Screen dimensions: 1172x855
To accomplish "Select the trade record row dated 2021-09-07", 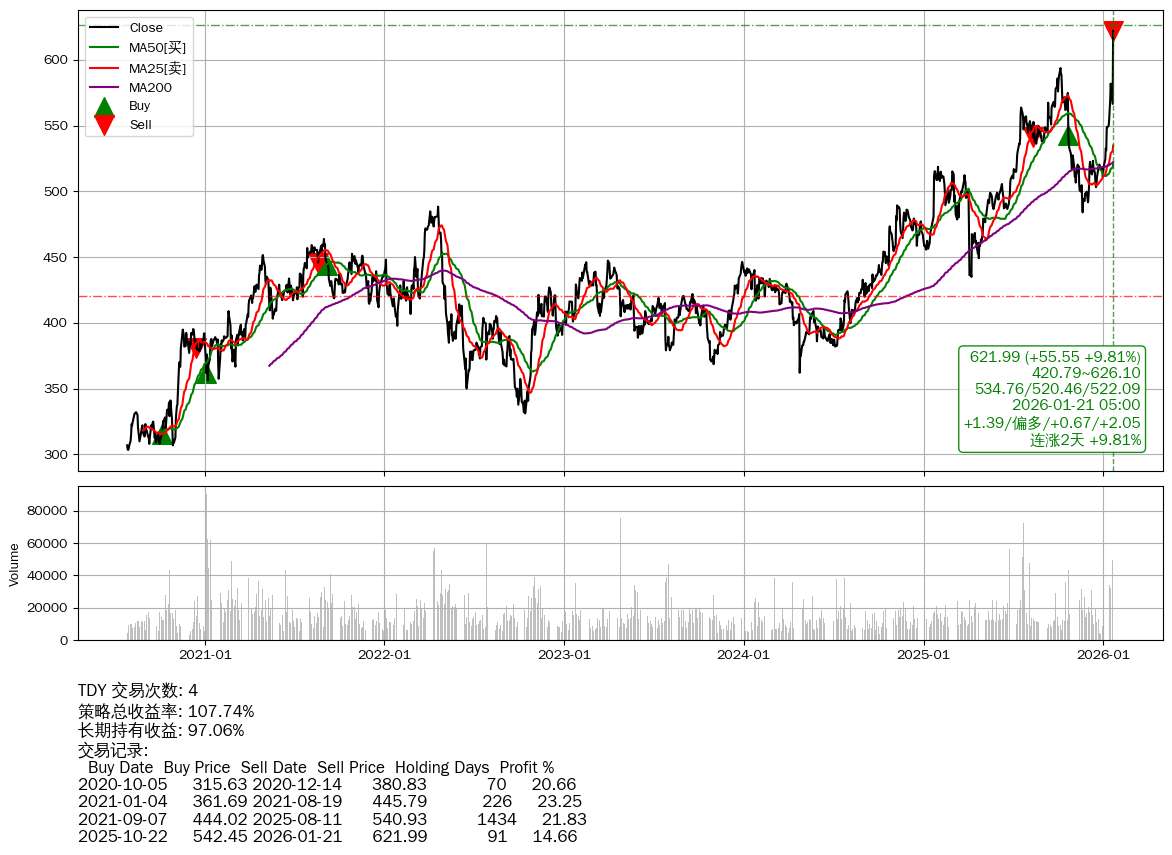I will (x=332, y=819).
